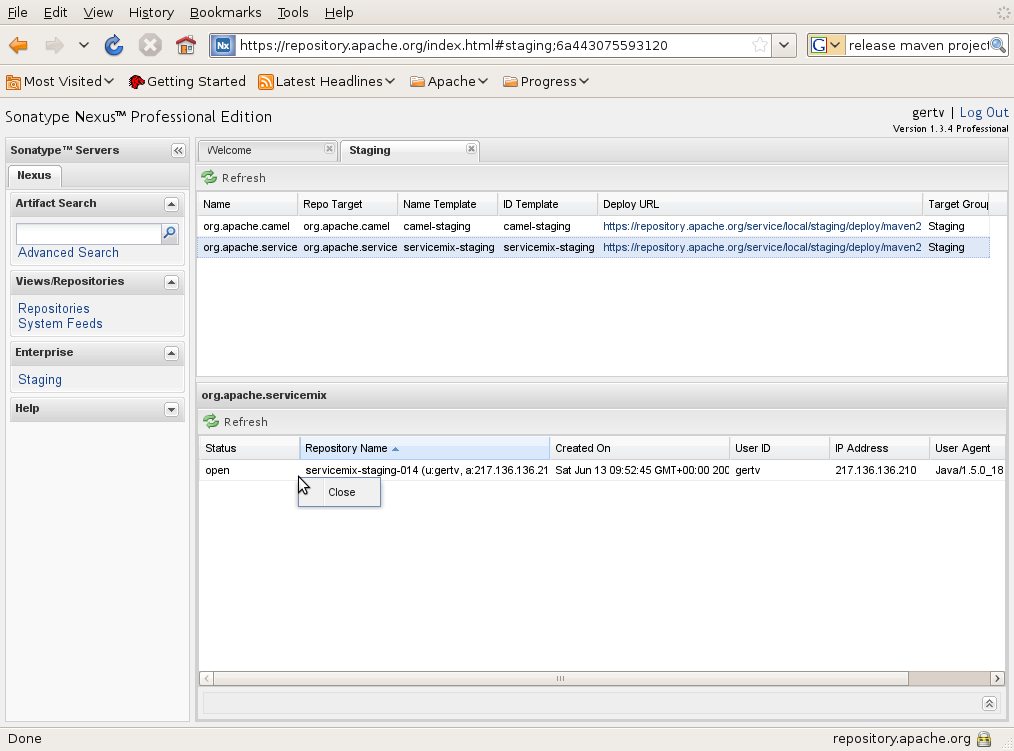Viewport: 1014px width, 751px height.
Task: Select the servicemix-staging name template cell
Action: (x=448, y=247)
